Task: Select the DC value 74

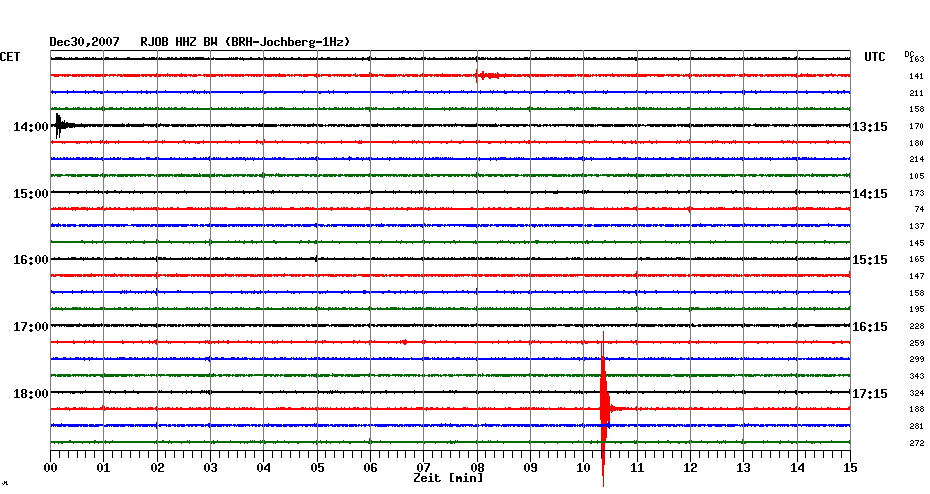Action: tap(919, 209)
